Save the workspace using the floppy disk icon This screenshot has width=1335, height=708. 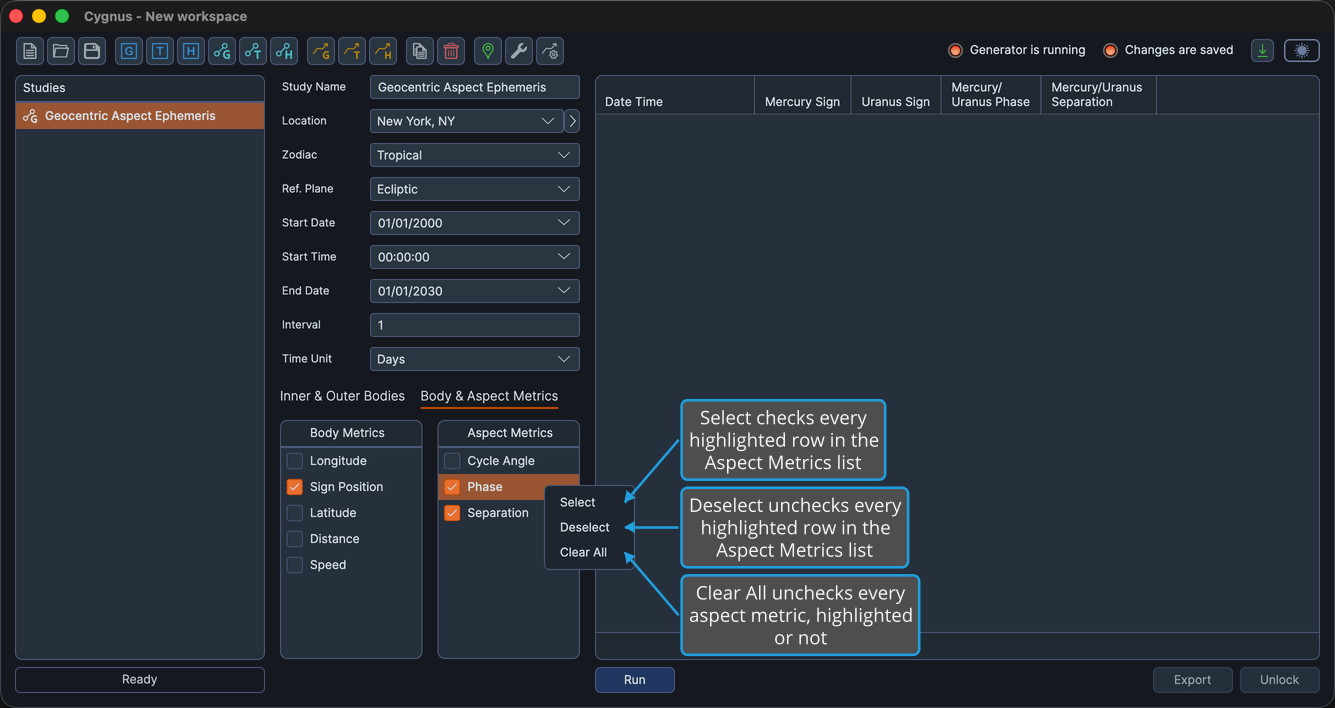coord(92,51)
